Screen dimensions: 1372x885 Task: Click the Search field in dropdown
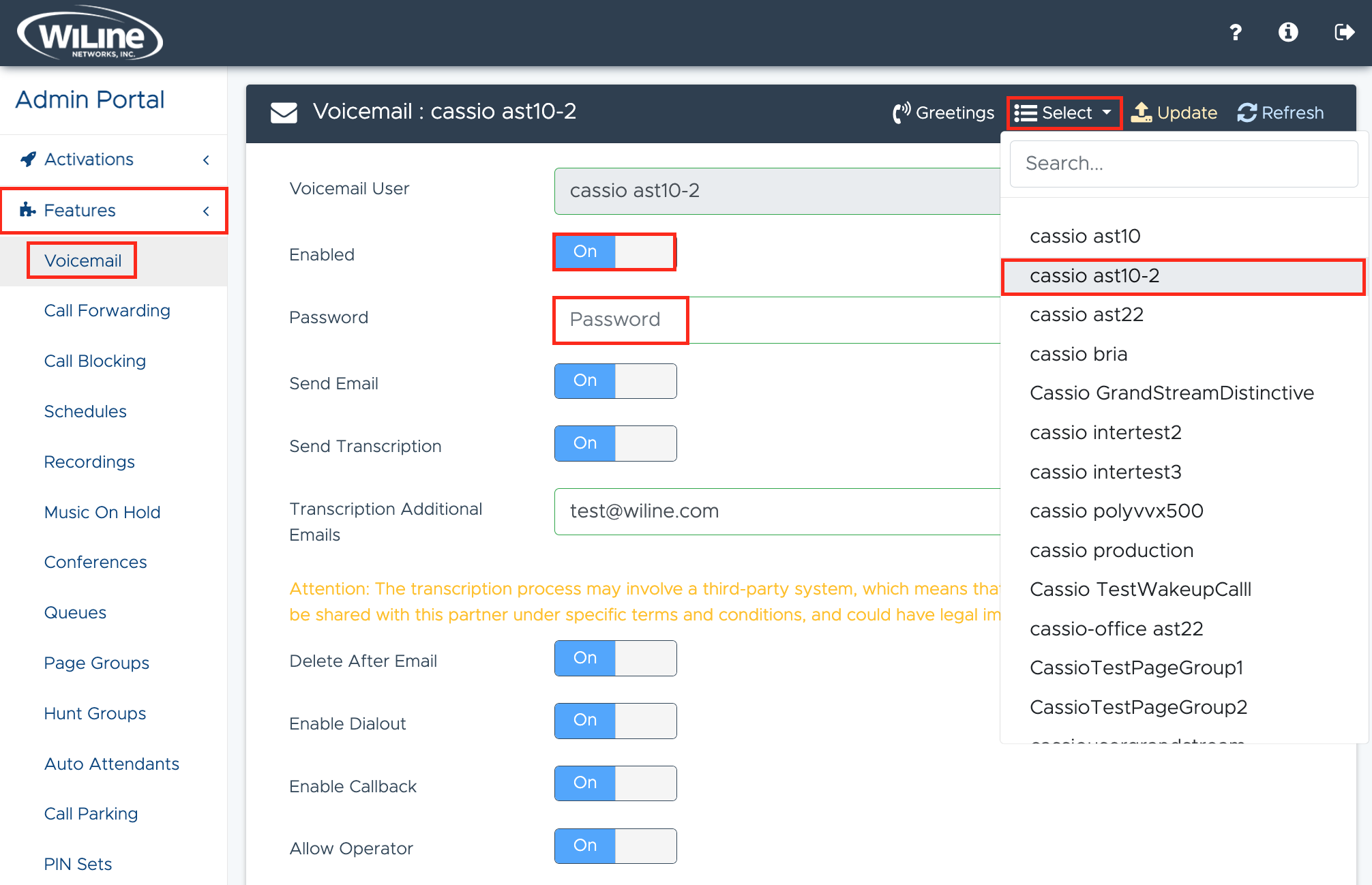(x=1183, y=164)
